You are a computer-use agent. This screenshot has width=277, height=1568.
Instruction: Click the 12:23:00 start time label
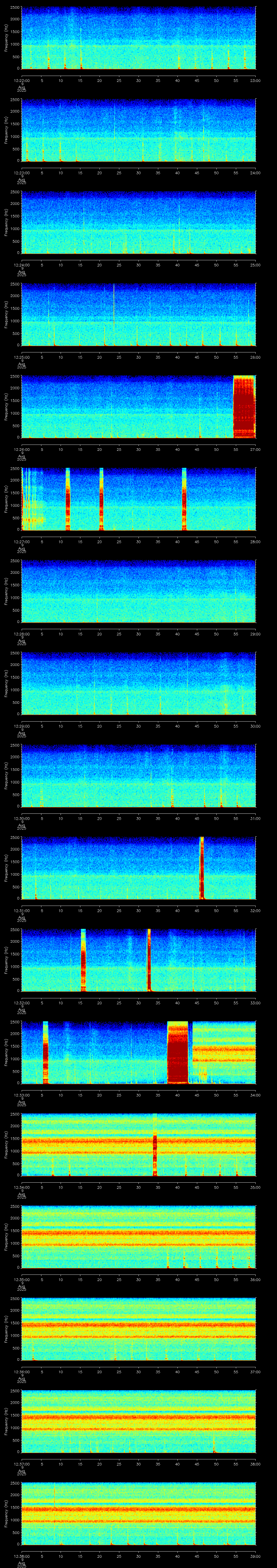[x=21, y=173]
